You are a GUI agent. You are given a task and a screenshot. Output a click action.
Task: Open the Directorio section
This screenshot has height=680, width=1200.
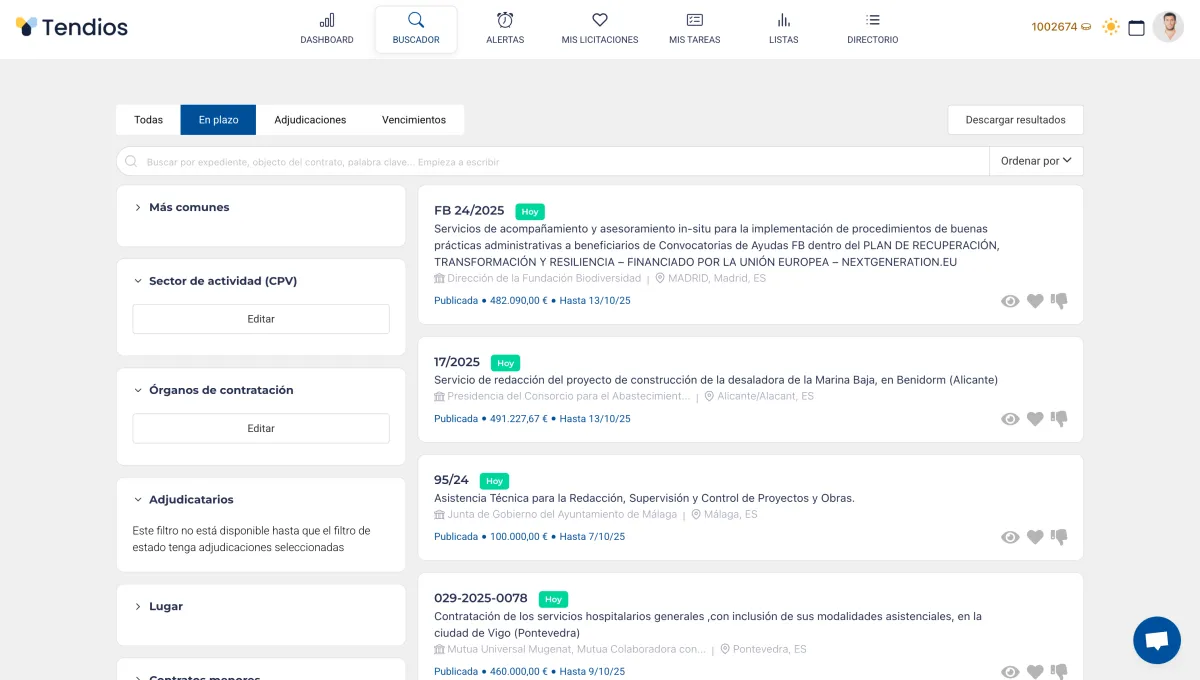click(x=871, y=27)
